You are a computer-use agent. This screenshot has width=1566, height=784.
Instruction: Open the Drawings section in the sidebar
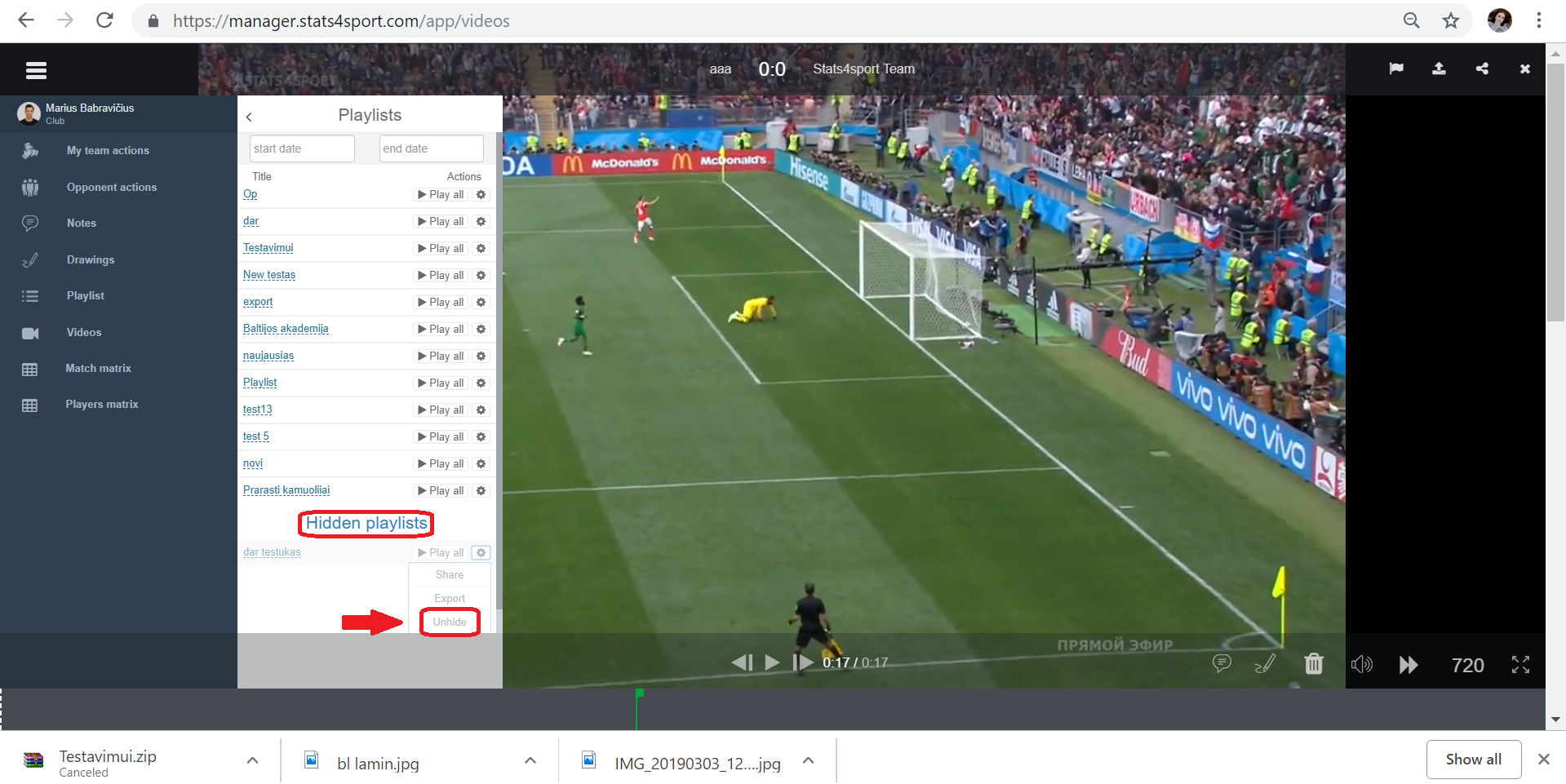[x=91, y=259]
